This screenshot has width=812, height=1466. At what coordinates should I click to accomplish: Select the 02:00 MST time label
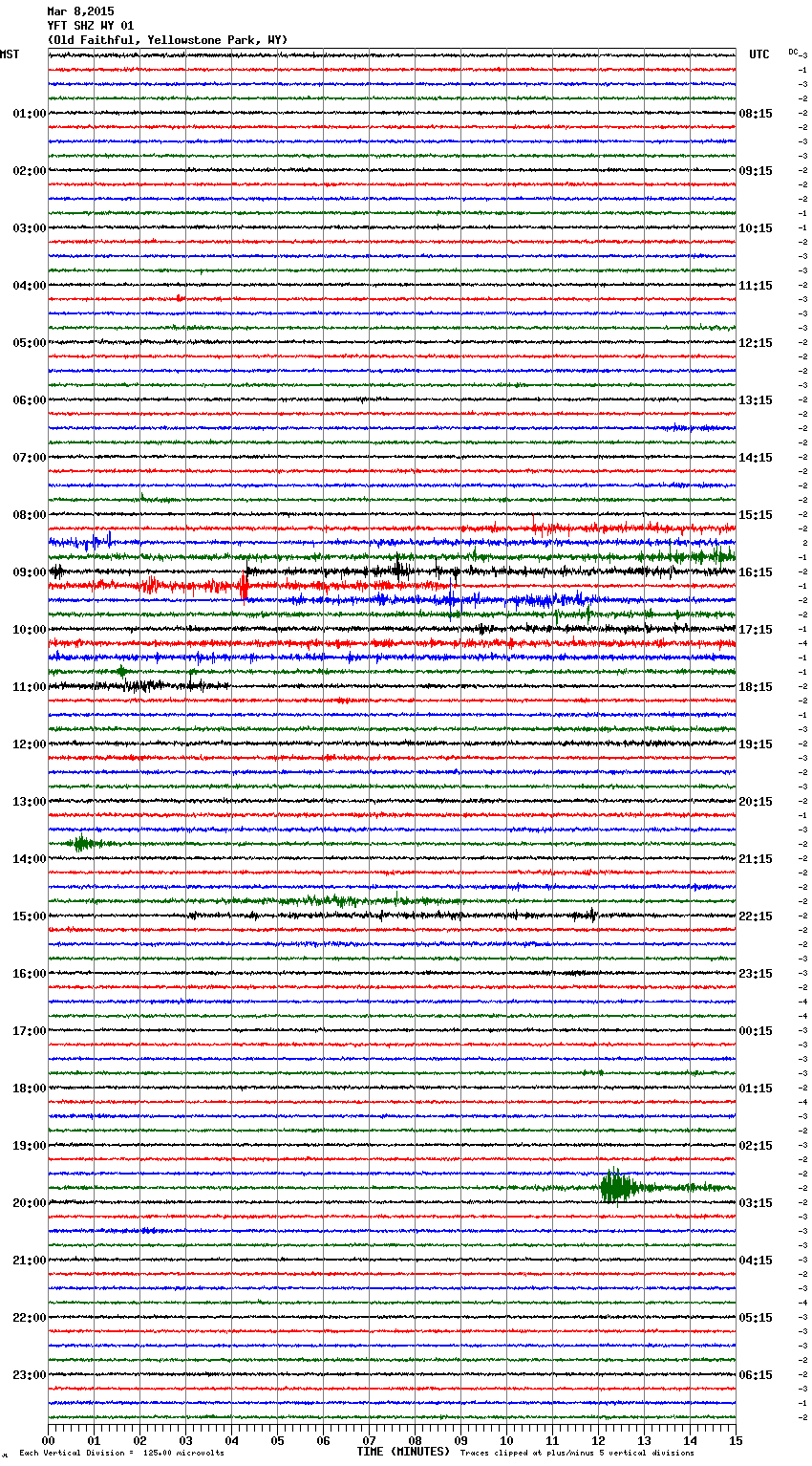[30, 171]
